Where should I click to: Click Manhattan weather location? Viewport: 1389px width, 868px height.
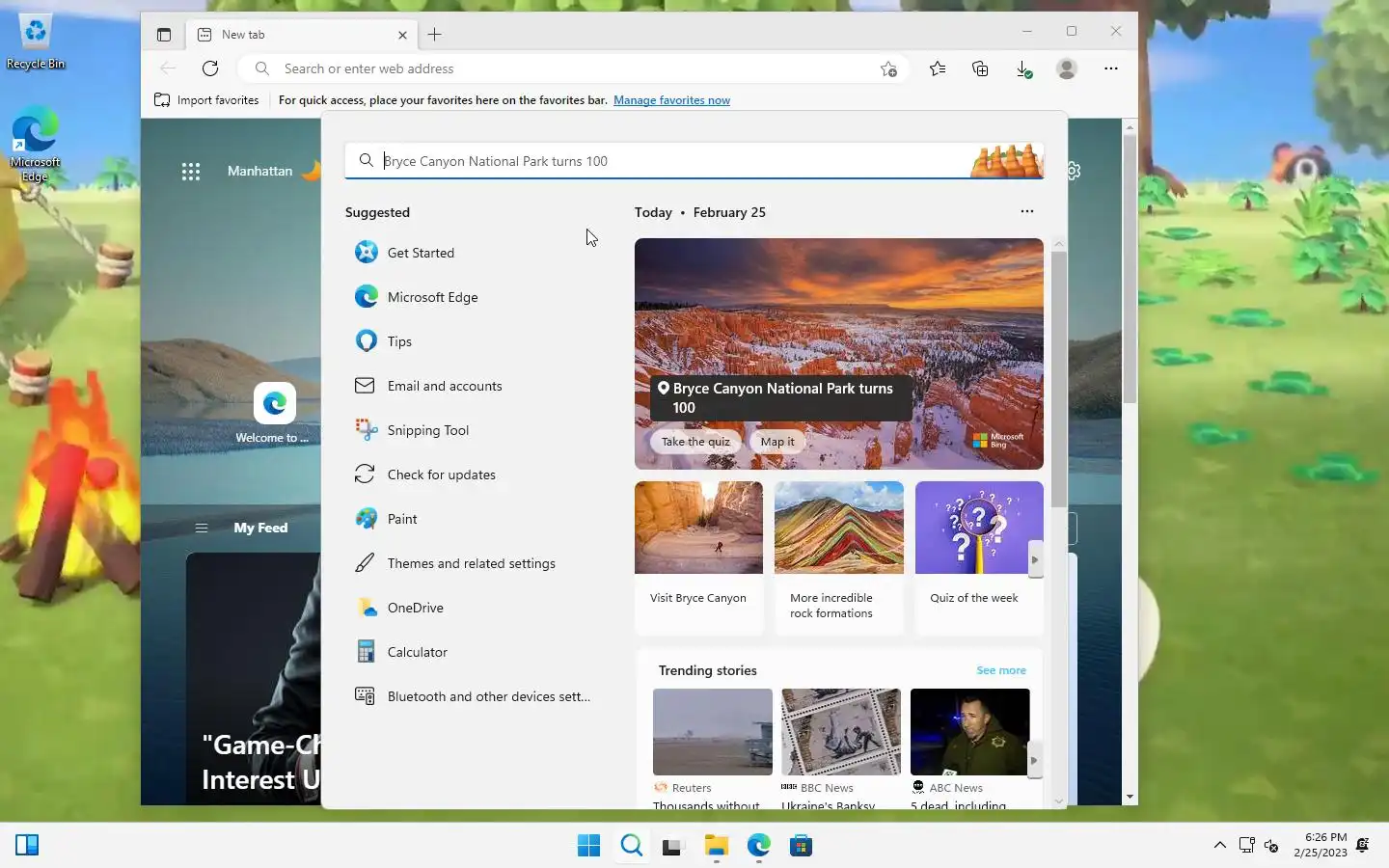click(259, 171)
